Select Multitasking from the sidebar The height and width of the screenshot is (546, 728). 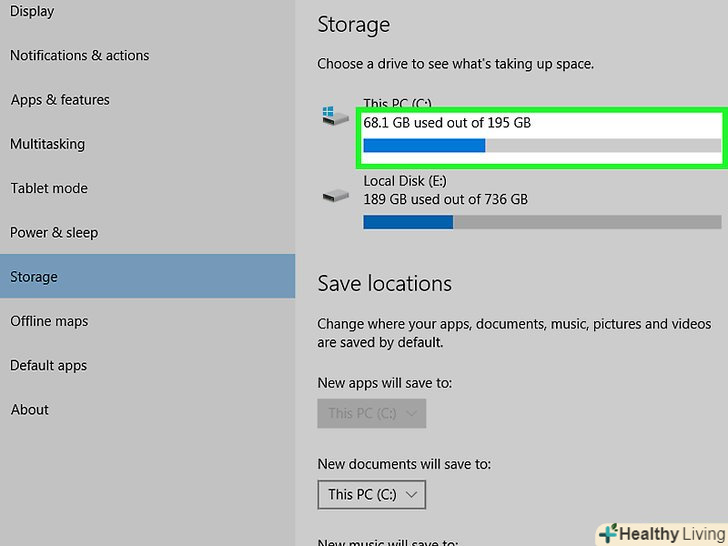click(x=47, y=144)
